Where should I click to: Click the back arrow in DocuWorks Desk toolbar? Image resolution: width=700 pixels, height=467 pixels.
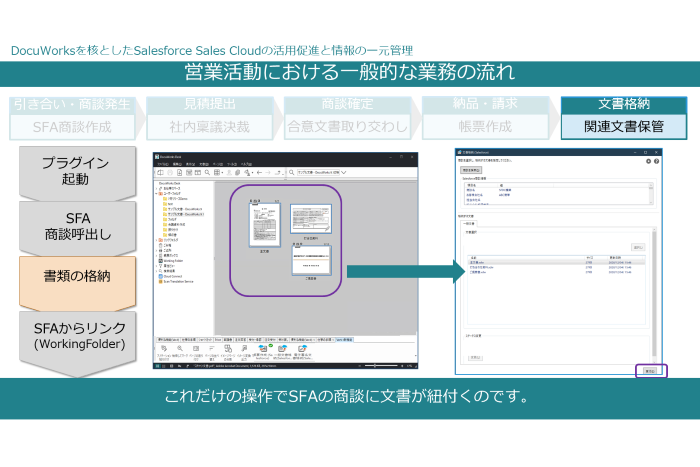tap(259, 172)
